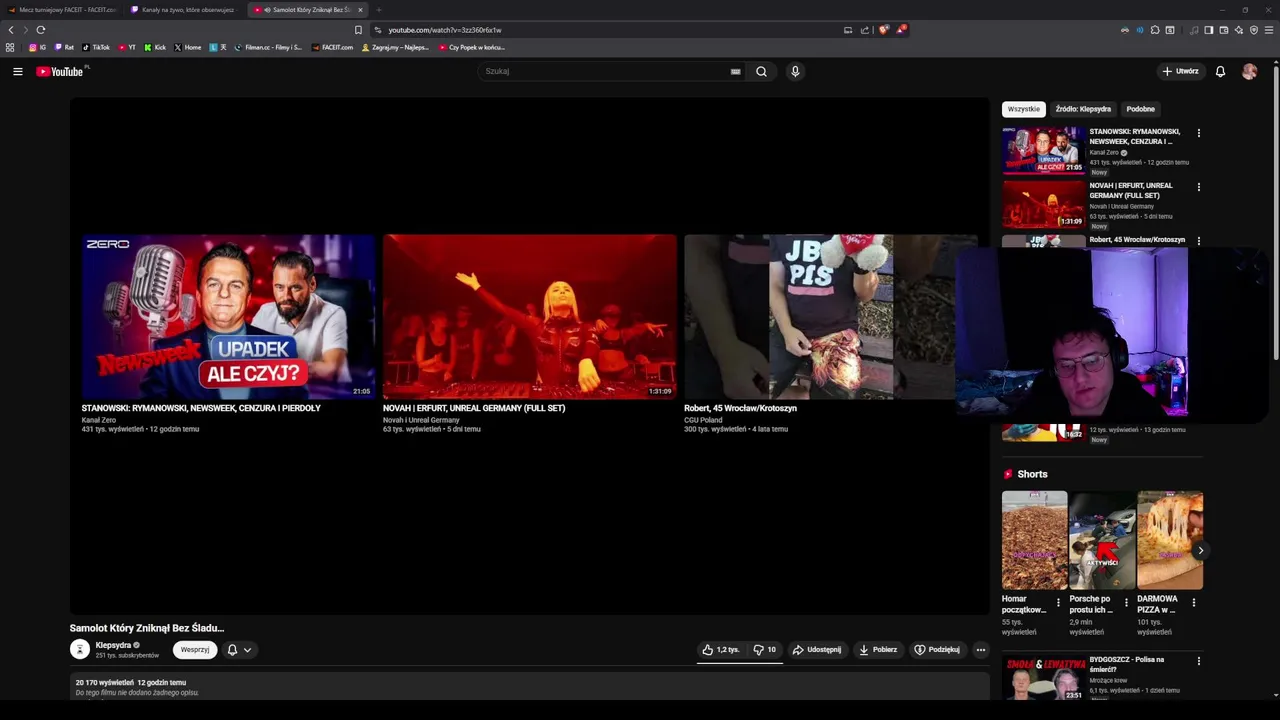The image size is (1280, 720).
Task: Open the on-screen keyboard icon in search
Action: coord(736,71)
